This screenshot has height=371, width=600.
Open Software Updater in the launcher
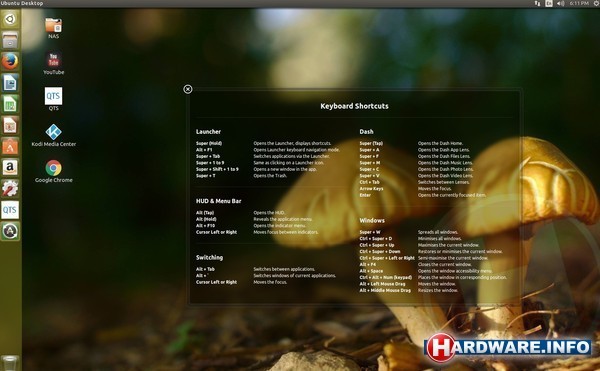[x=10, y=231]
